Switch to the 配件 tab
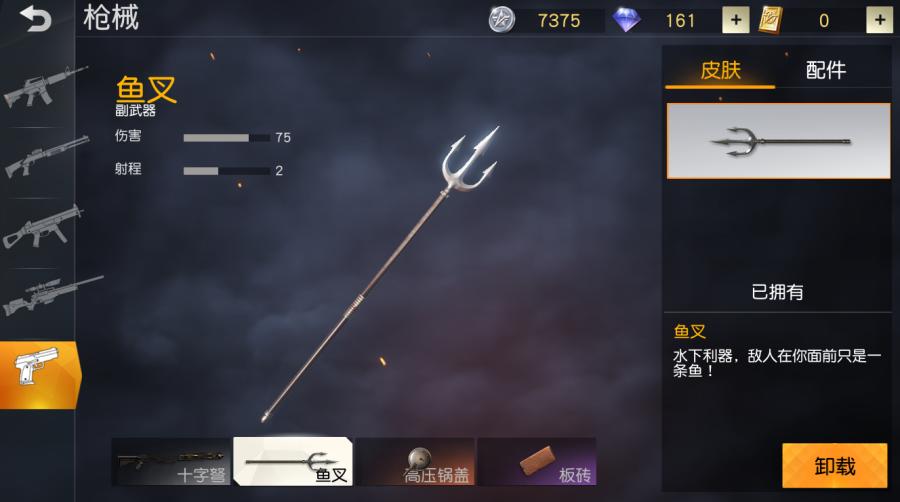 click(825, 70)
